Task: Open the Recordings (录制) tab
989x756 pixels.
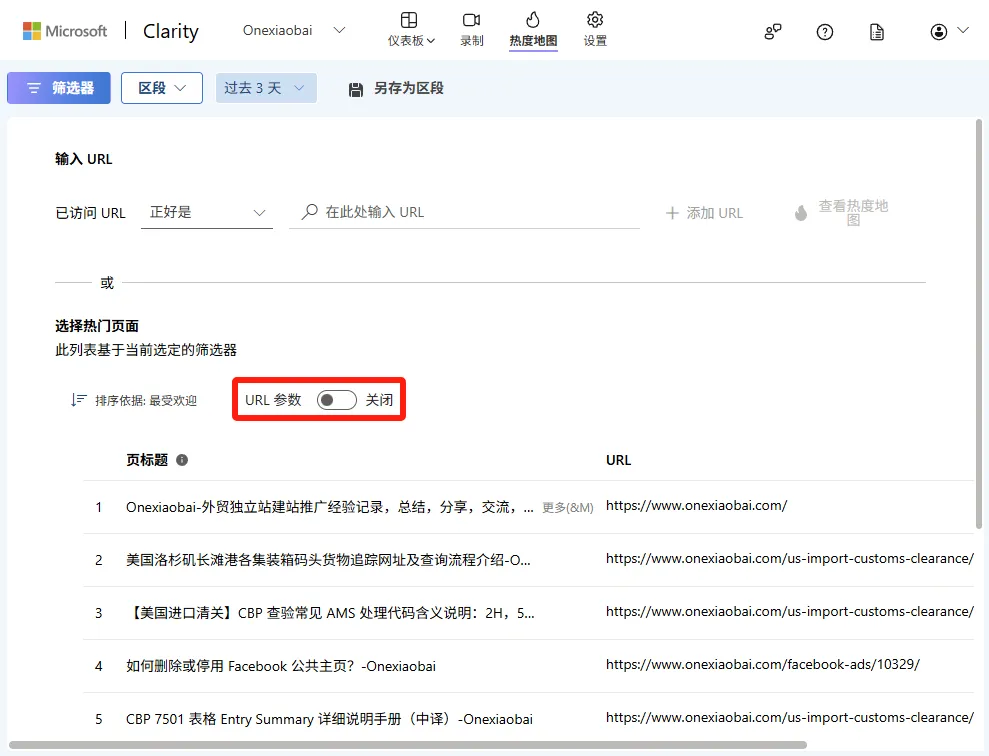Action: 471,30
